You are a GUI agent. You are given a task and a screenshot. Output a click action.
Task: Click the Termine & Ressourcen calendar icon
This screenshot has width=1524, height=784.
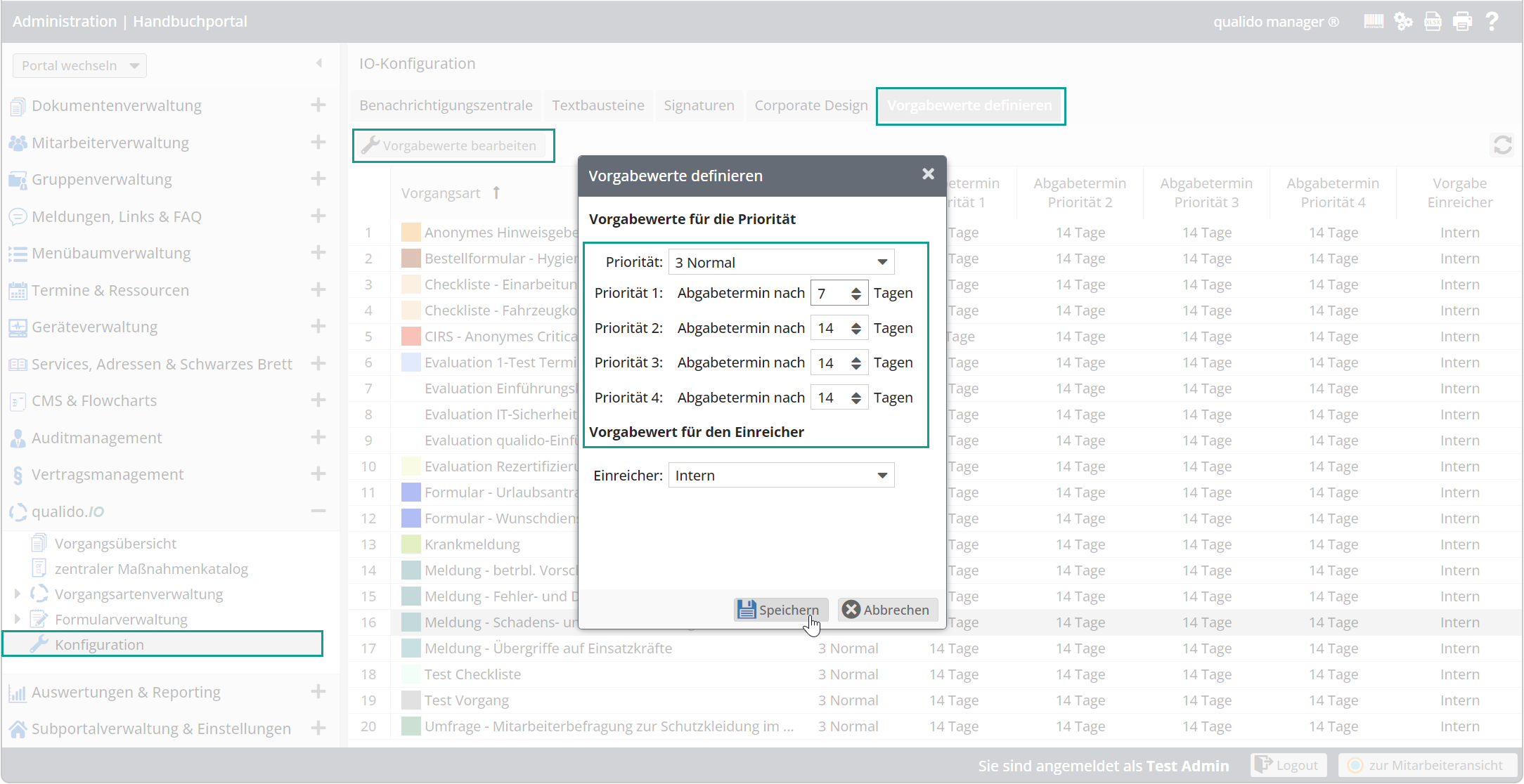click(x=18, y=290)
